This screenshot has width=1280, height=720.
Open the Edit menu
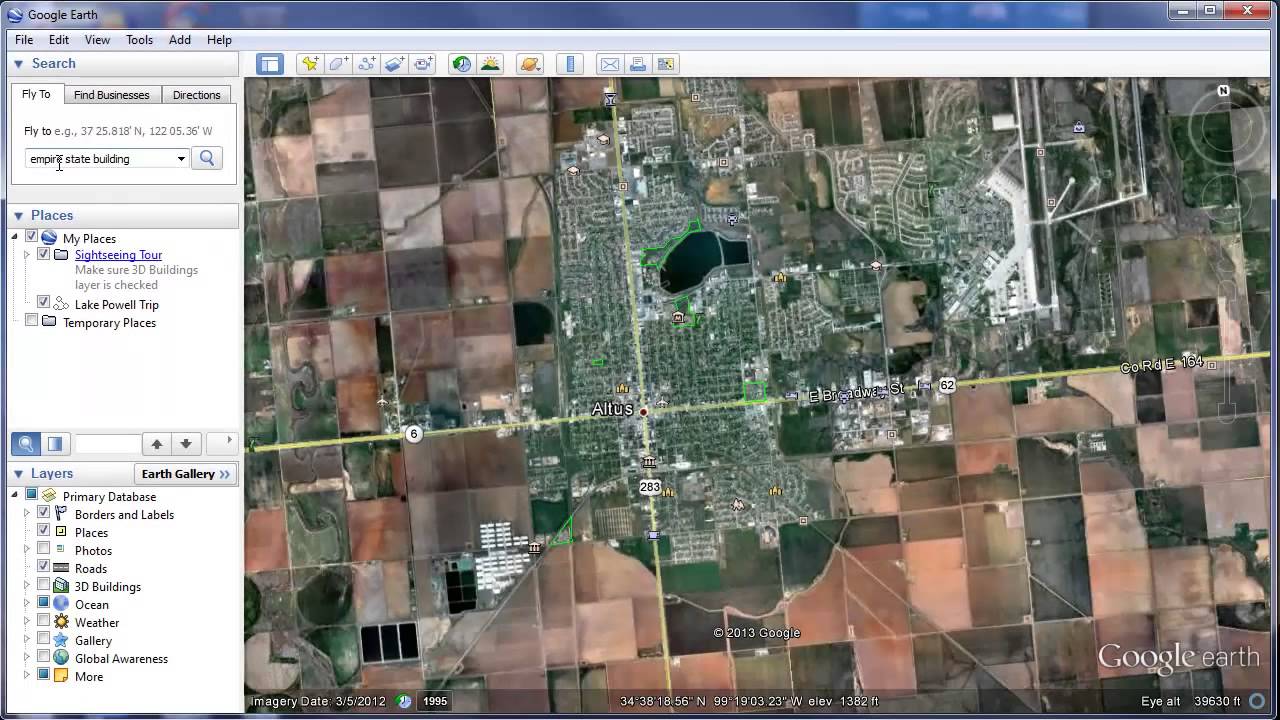pyautogui.click(x=59, y=40)
